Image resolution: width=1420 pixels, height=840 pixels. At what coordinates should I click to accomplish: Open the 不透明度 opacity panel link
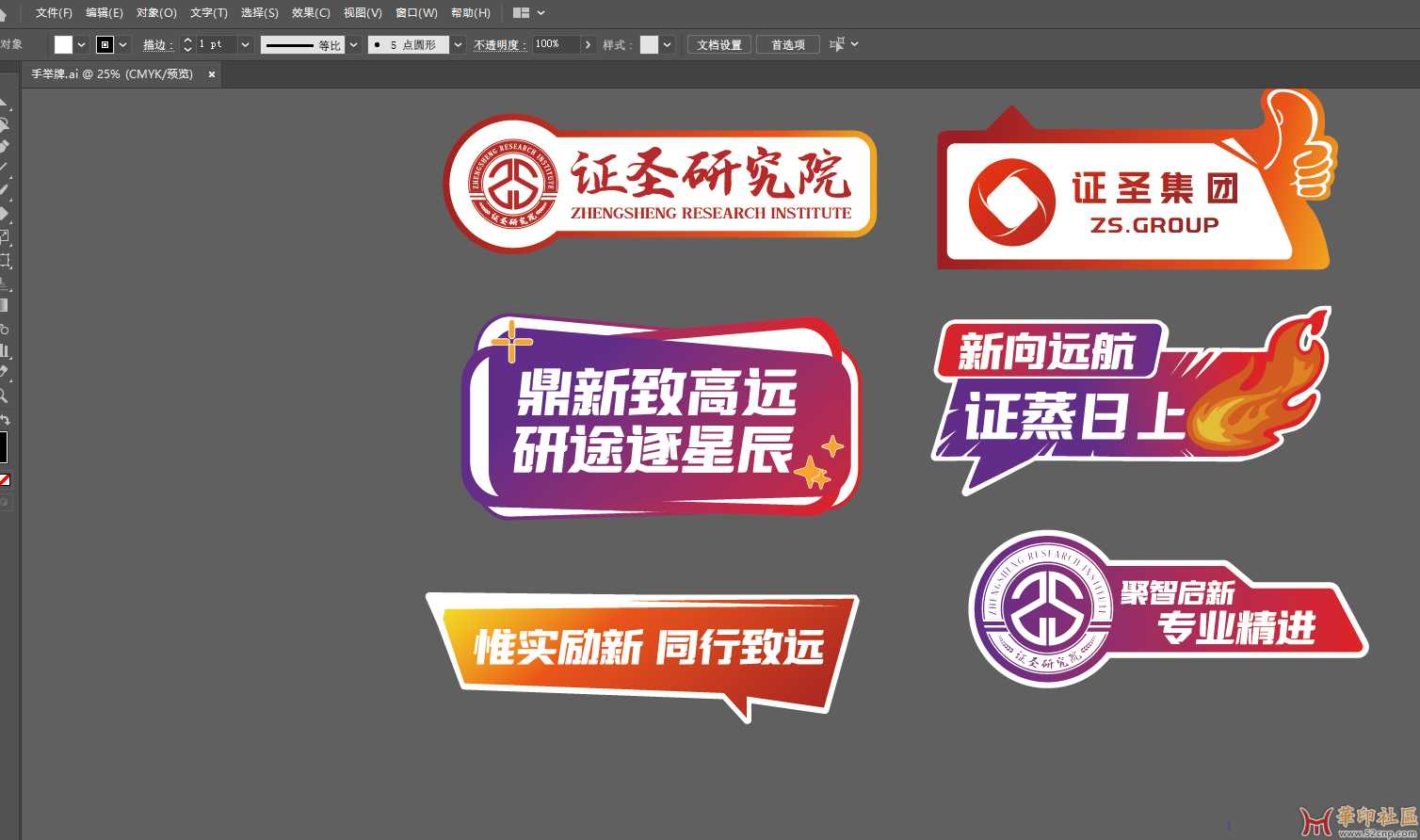[500, 45]
